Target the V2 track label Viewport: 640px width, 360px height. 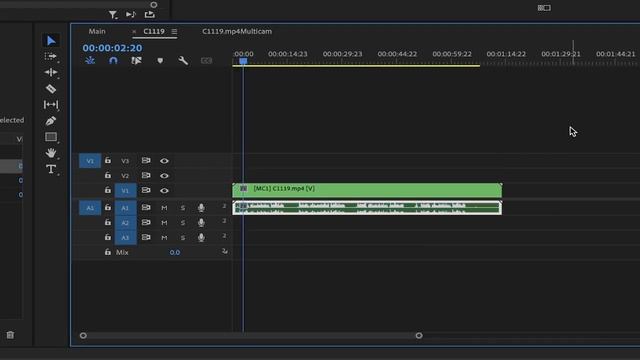(x=125, y=176)
